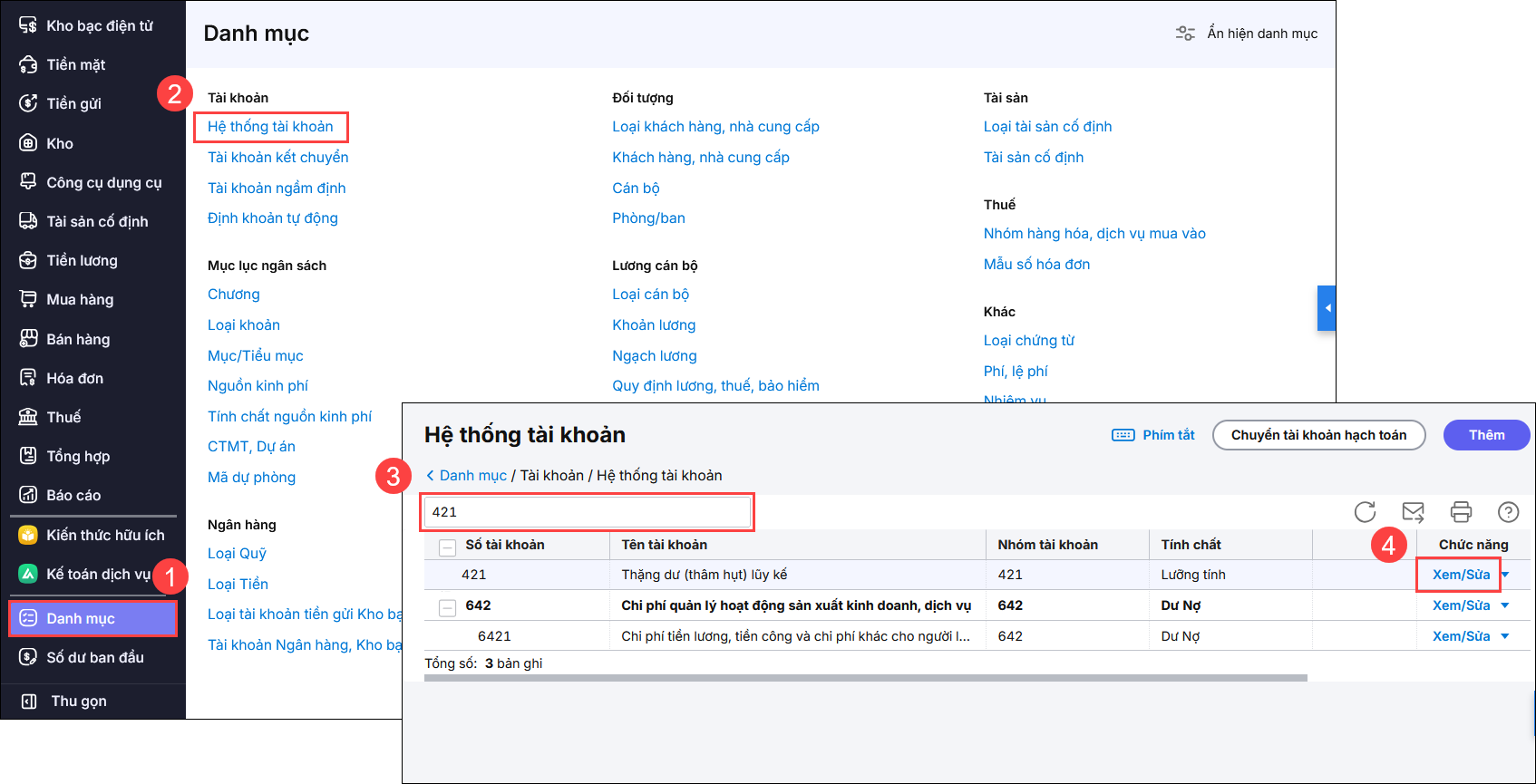This screenshot has width=1536, height=784.
Task: Click the envelope send-mail icon
Action: pos(1413,512)
